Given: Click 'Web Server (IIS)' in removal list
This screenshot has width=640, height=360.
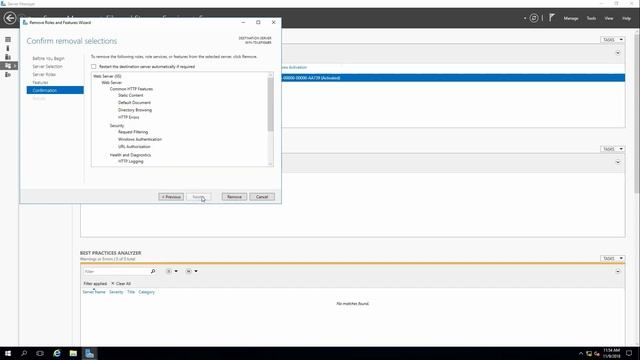Looking at the screenshot, I should pos(107,76).
